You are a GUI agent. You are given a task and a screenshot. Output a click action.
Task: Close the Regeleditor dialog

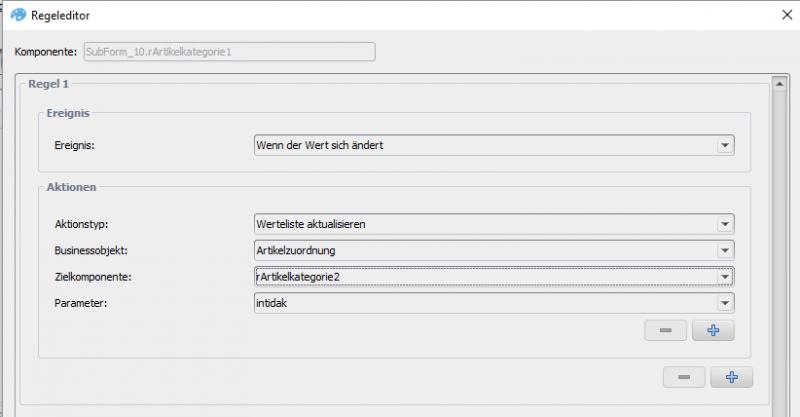[787, 15]
